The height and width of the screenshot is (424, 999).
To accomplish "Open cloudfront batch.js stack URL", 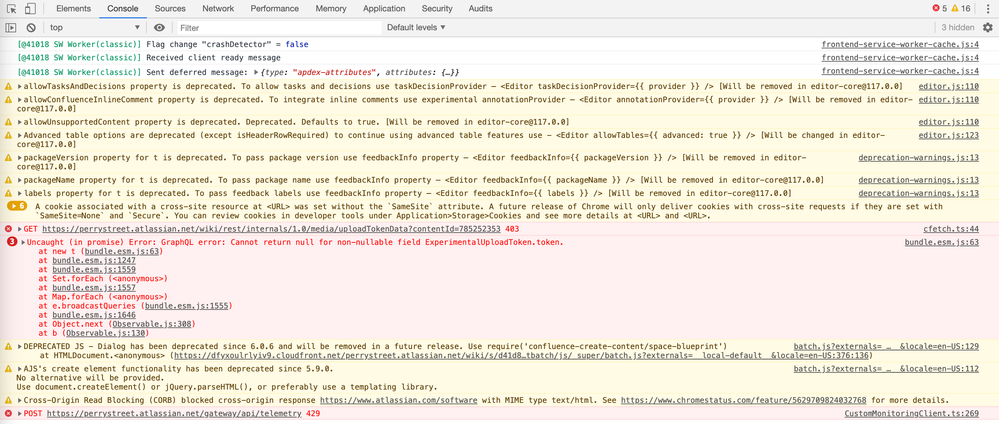I will (522, 356).
